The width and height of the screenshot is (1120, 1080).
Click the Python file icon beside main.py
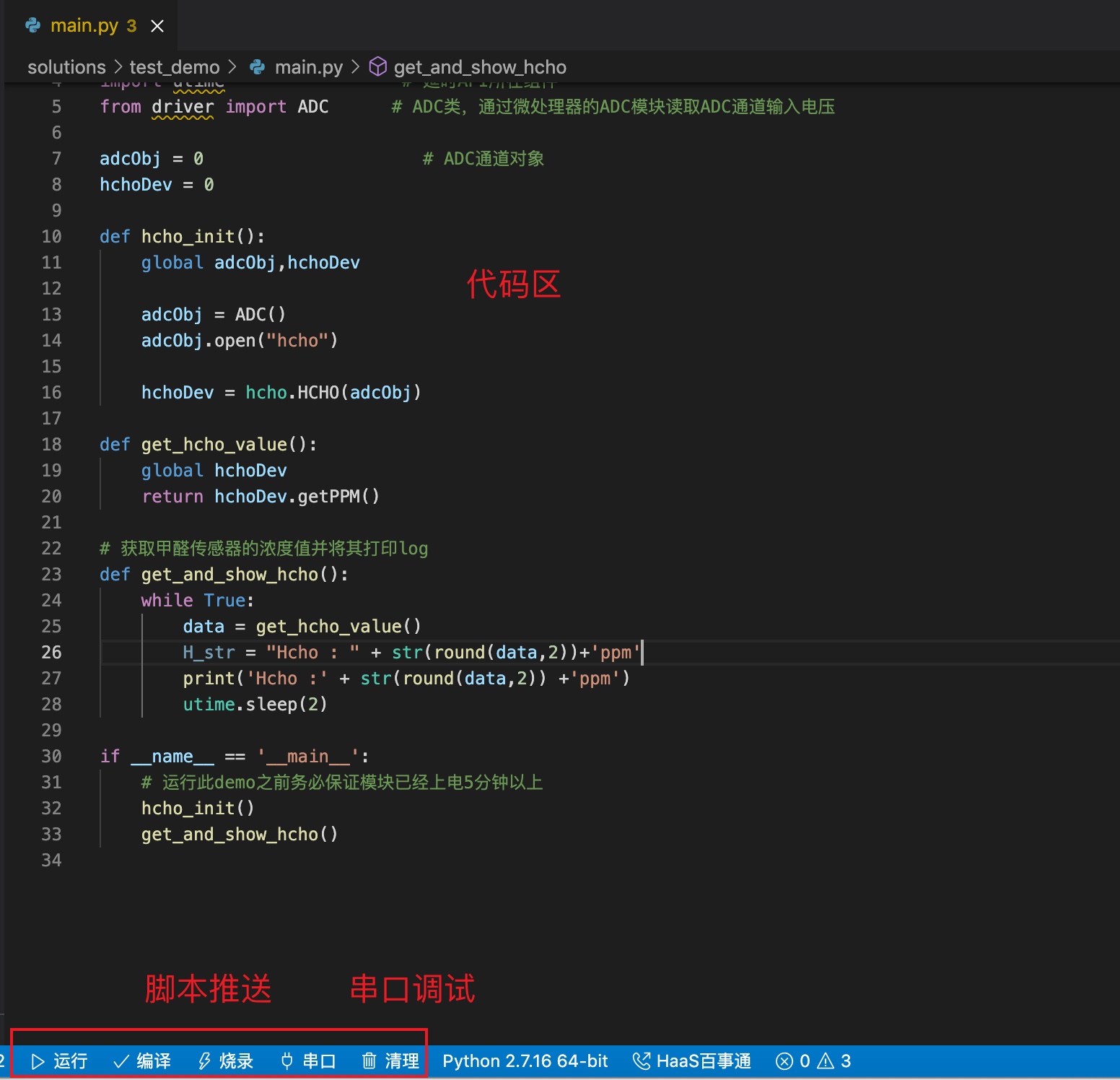pyautogui.click(x=32, y=25)
